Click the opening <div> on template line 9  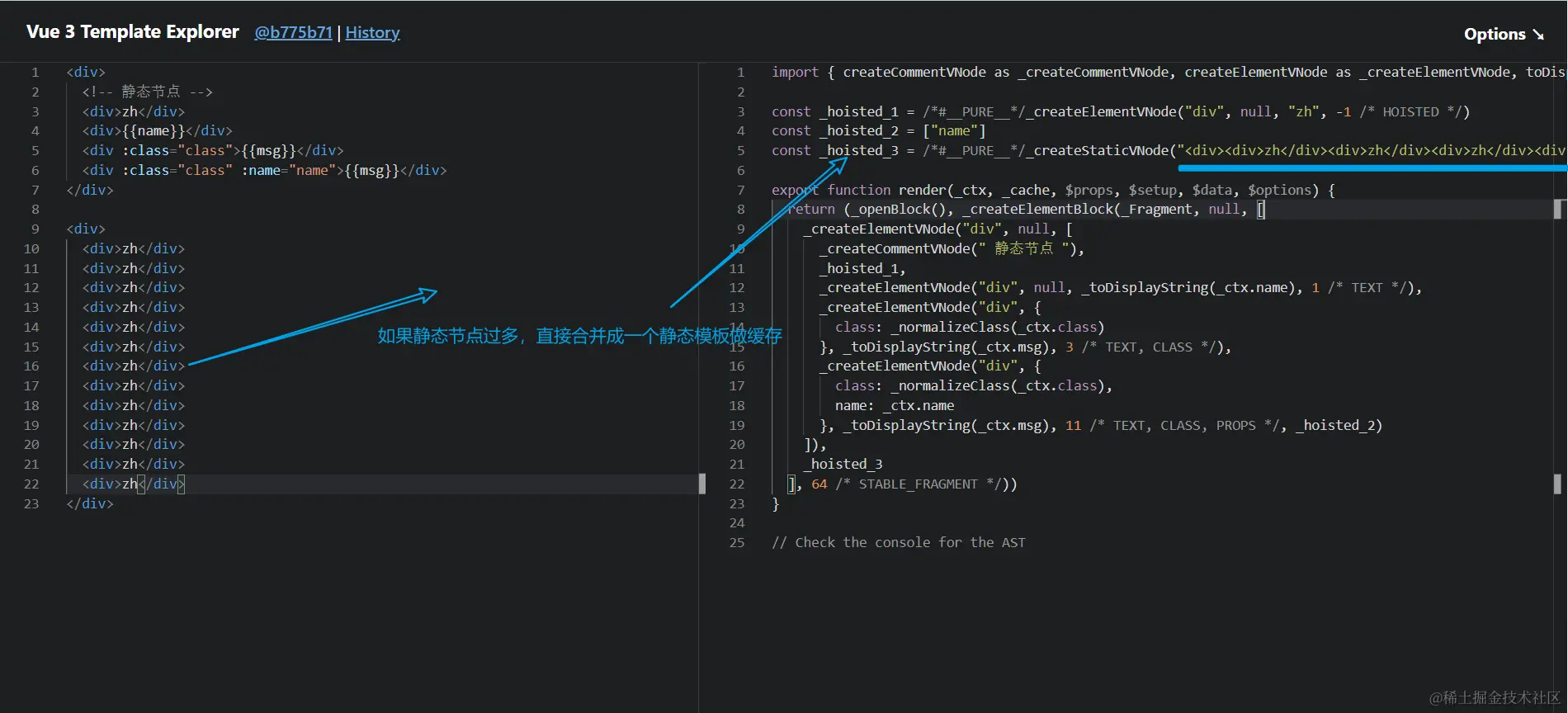tap(86, 229)
